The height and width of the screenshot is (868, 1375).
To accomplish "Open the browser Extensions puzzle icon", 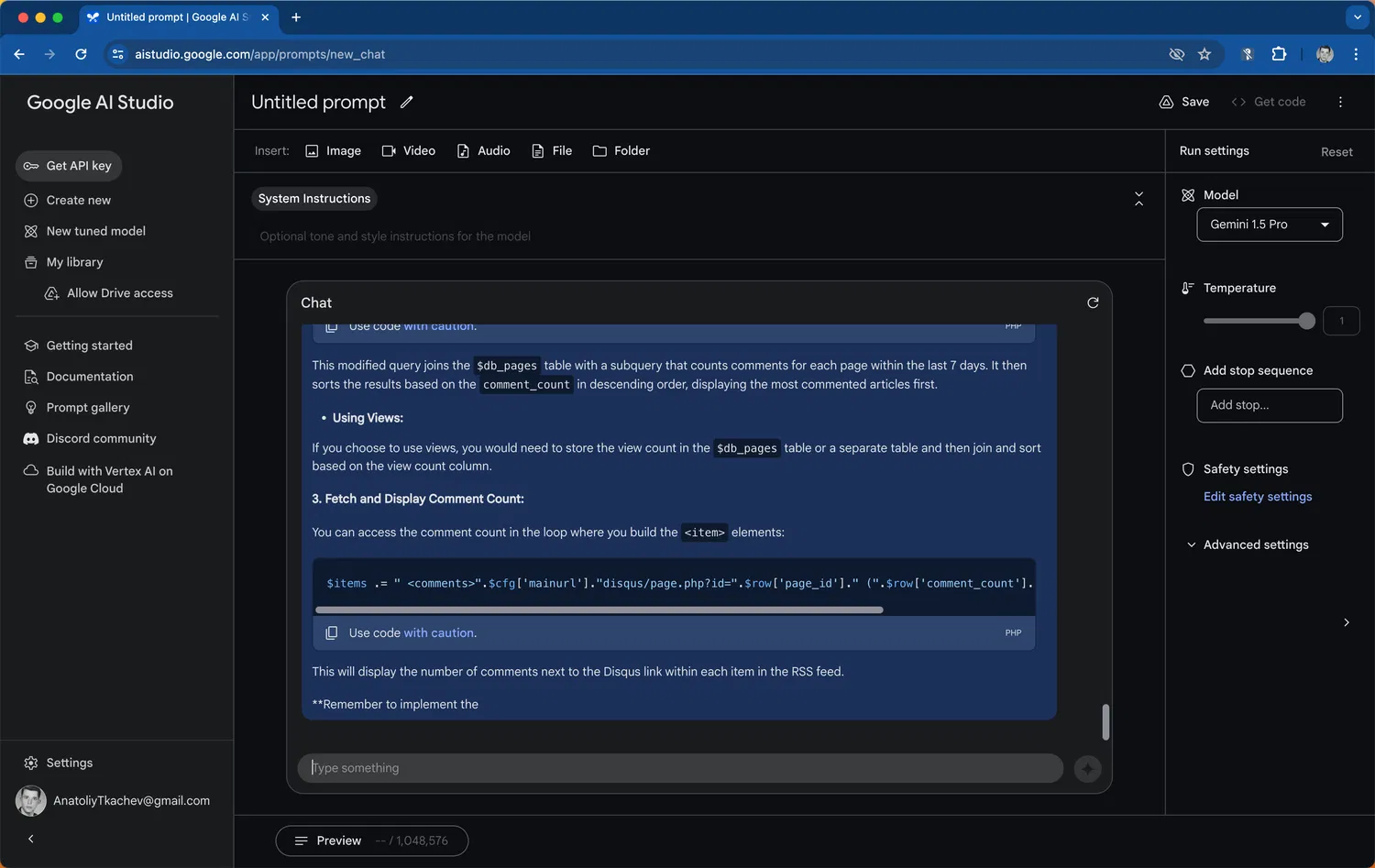I will (x=1279, y=55).
